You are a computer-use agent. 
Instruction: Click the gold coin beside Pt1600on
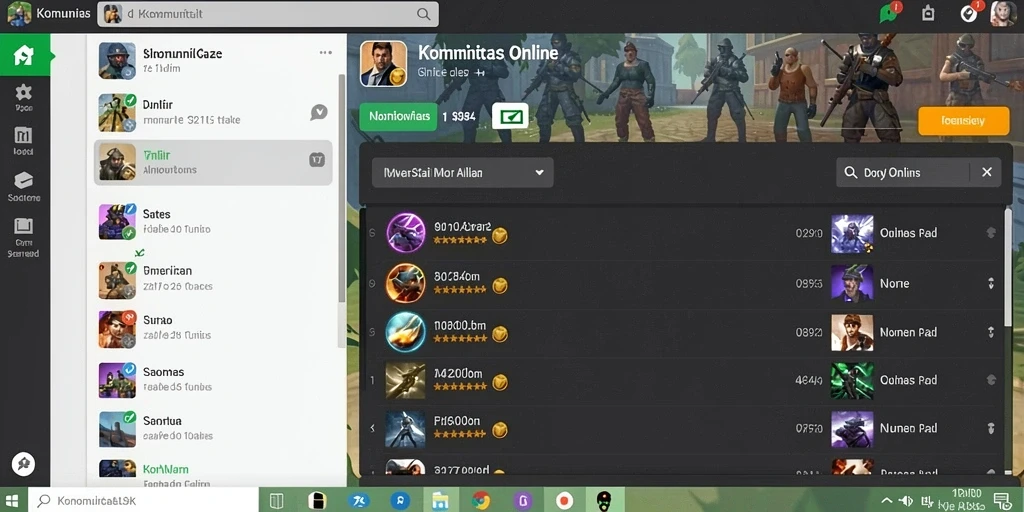[500, 430]
